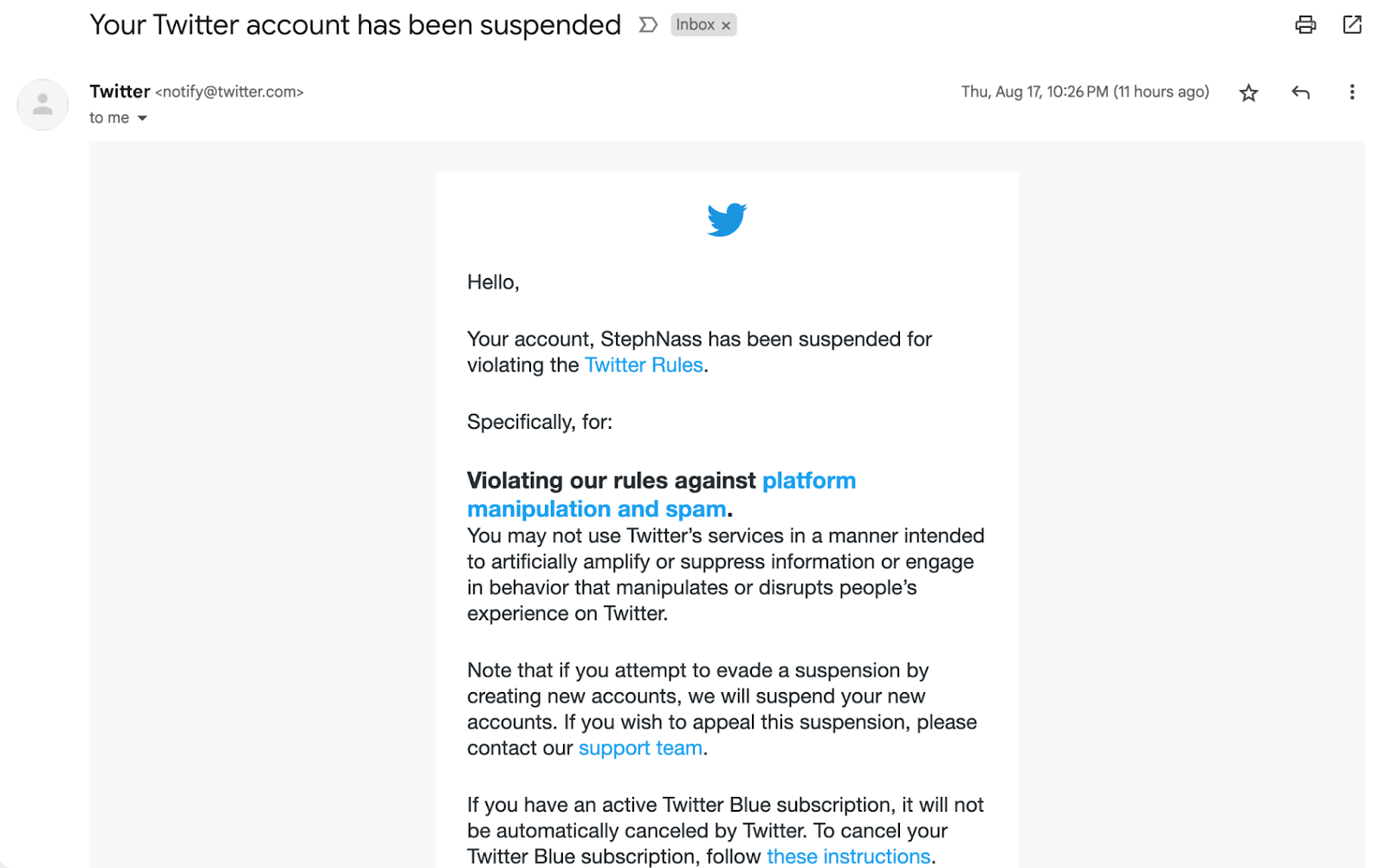Open the Twitter Rules link
This screenshot has height=868, width=1386.
644,366
